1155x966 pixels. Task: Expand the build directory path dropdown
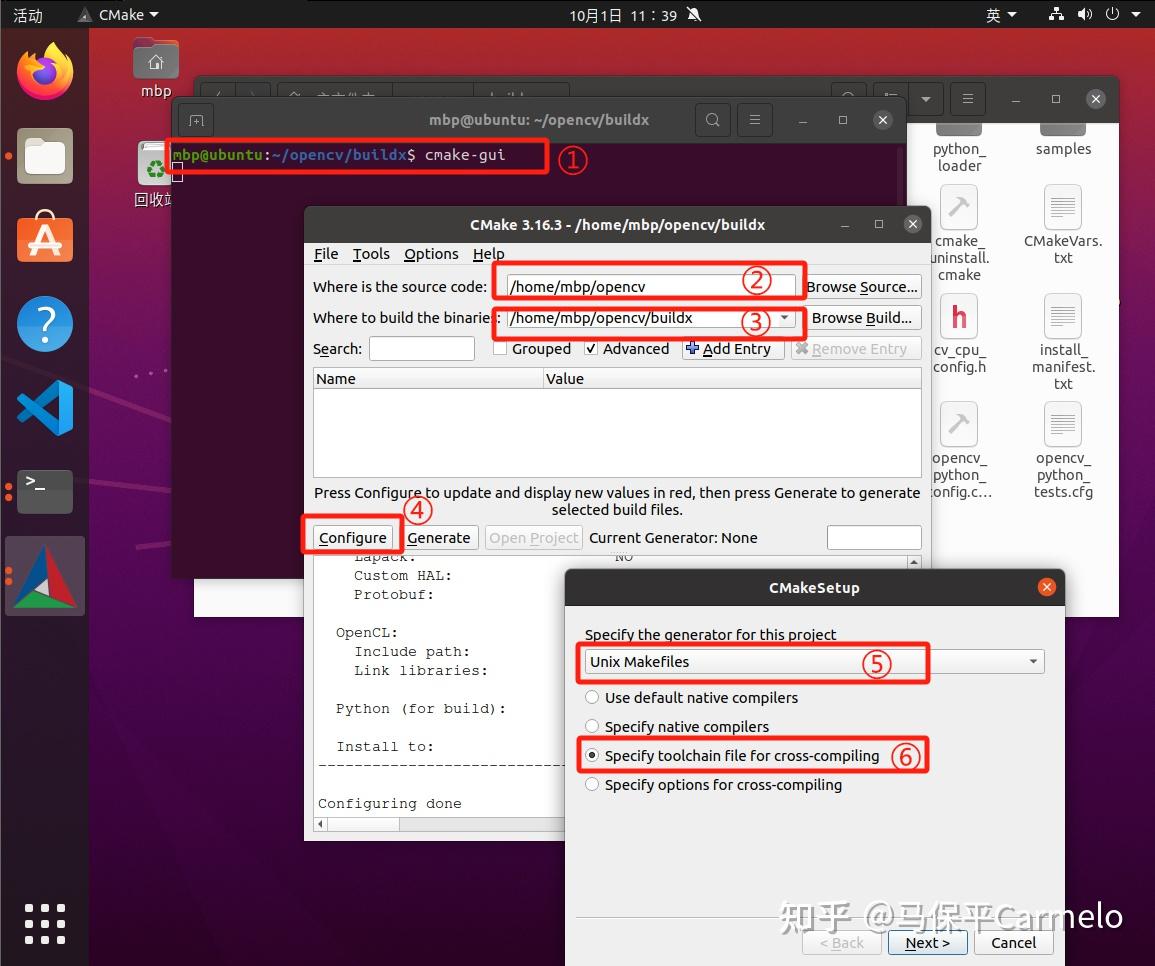pyautogui.click(x=784, y=318)
